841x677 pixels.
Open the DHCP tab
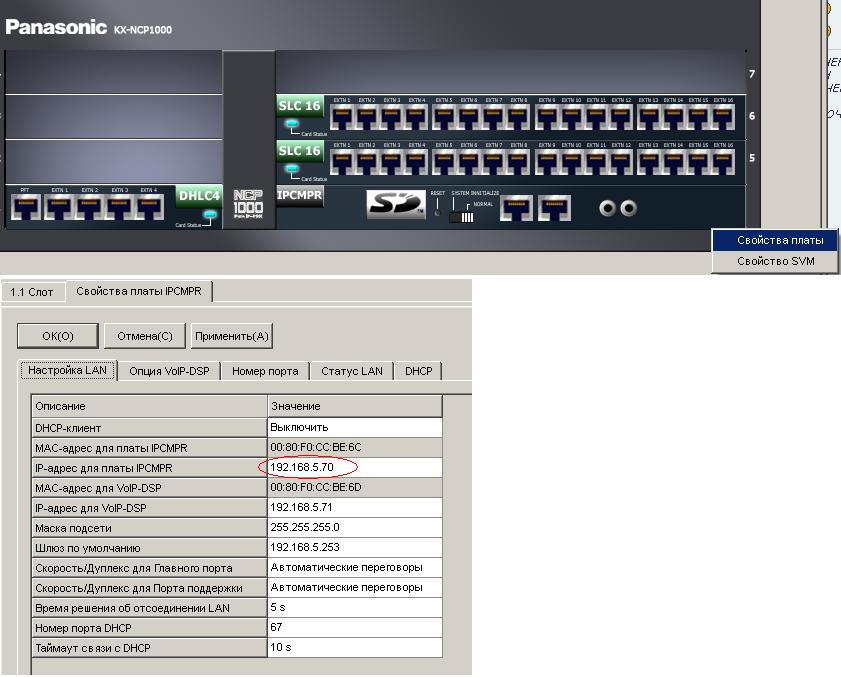(x=418, y=371)
